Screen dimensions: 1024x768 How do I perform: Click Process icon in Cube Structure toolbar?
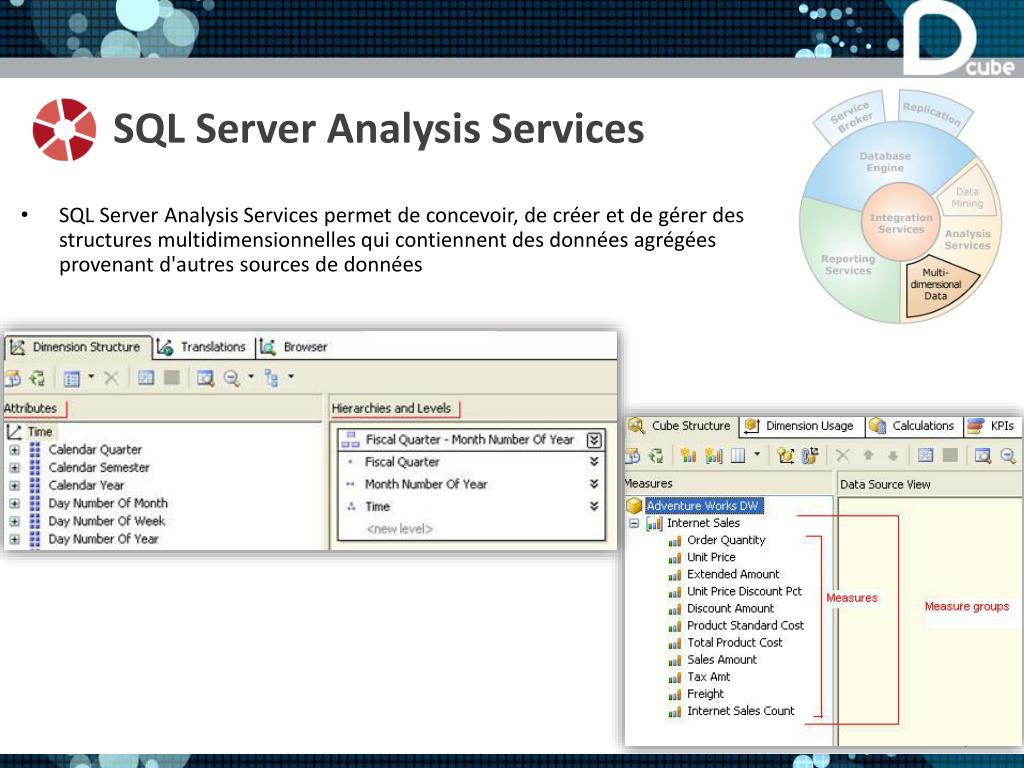pos(632,455)
